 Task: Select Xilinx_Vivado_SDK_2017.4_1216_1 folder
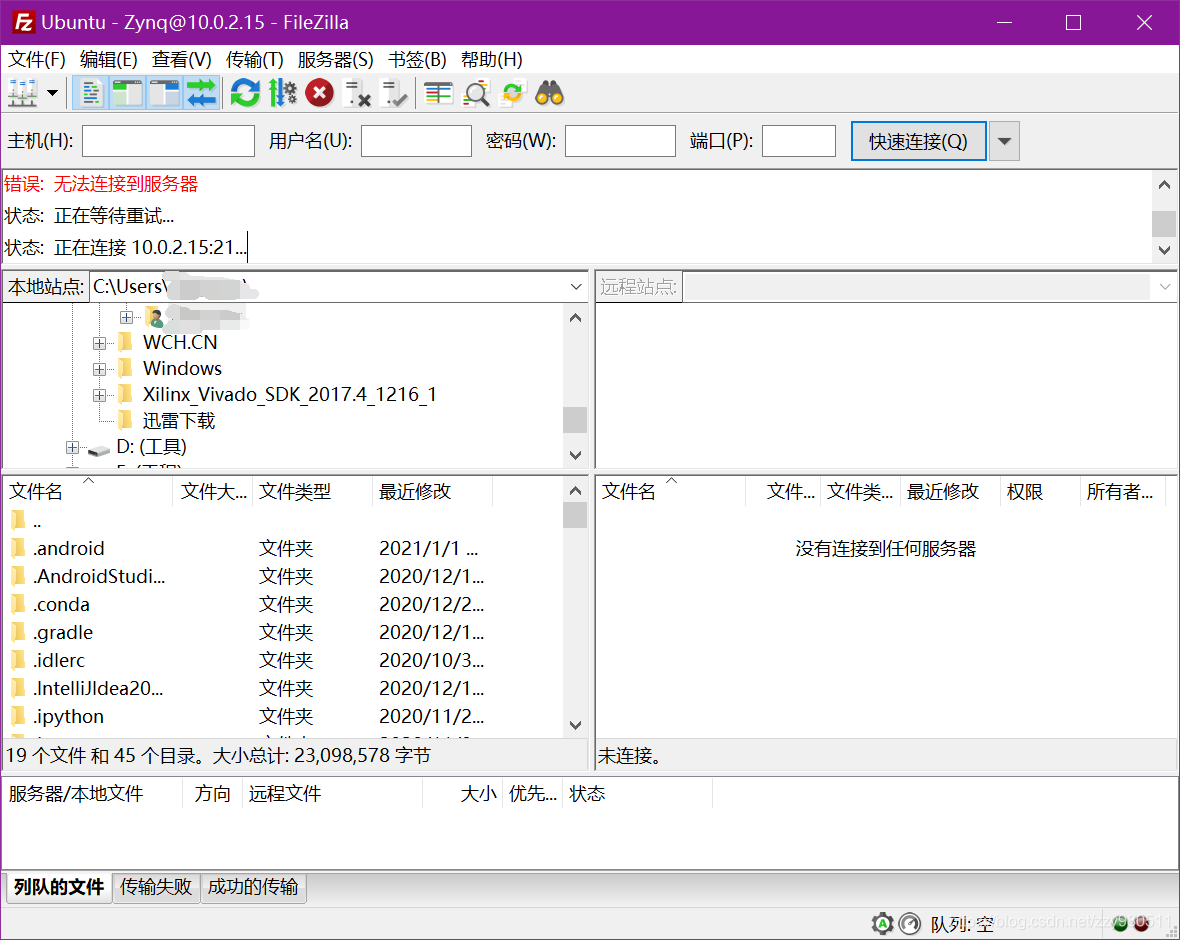click(290, 394)
